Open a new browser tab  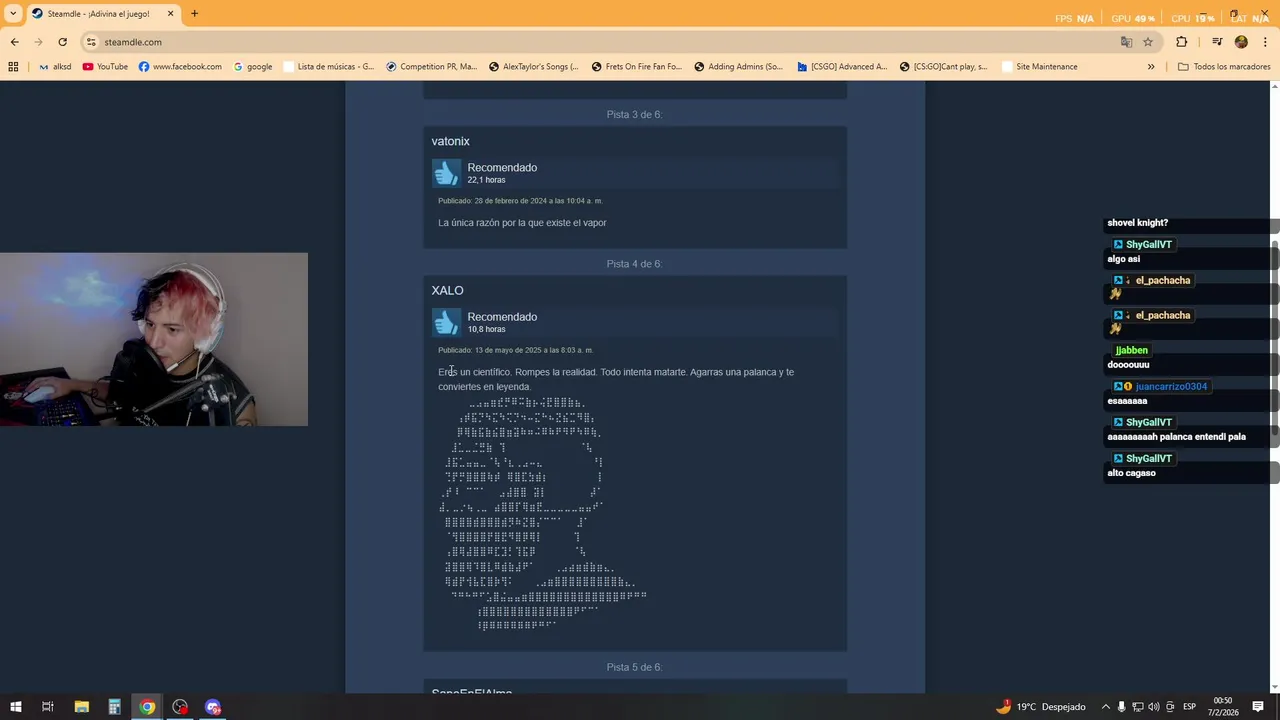(194, 14)
